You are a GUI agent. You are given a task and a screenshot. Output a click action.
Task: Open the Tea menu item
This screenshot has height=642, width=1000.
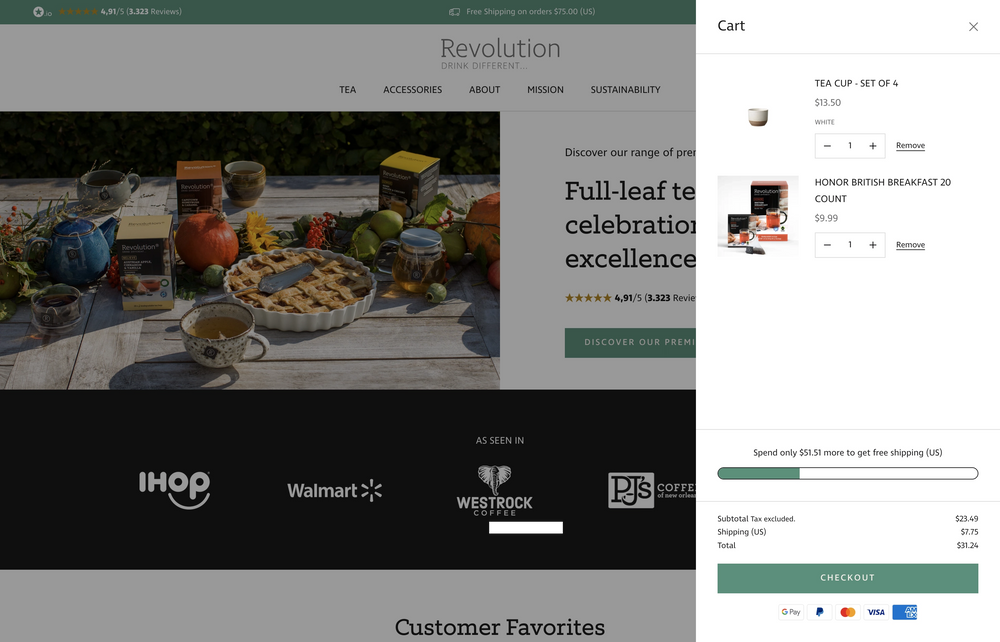click(x=347, y=90)
